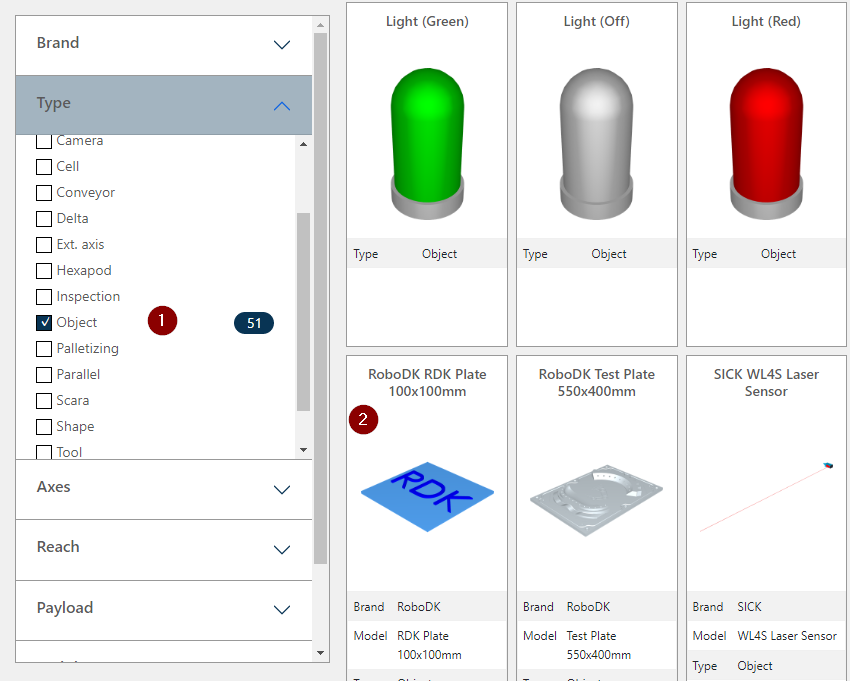Click the Type list scroll-down arrow
This screenshot has height=681, width=850.
pos(303,449)
